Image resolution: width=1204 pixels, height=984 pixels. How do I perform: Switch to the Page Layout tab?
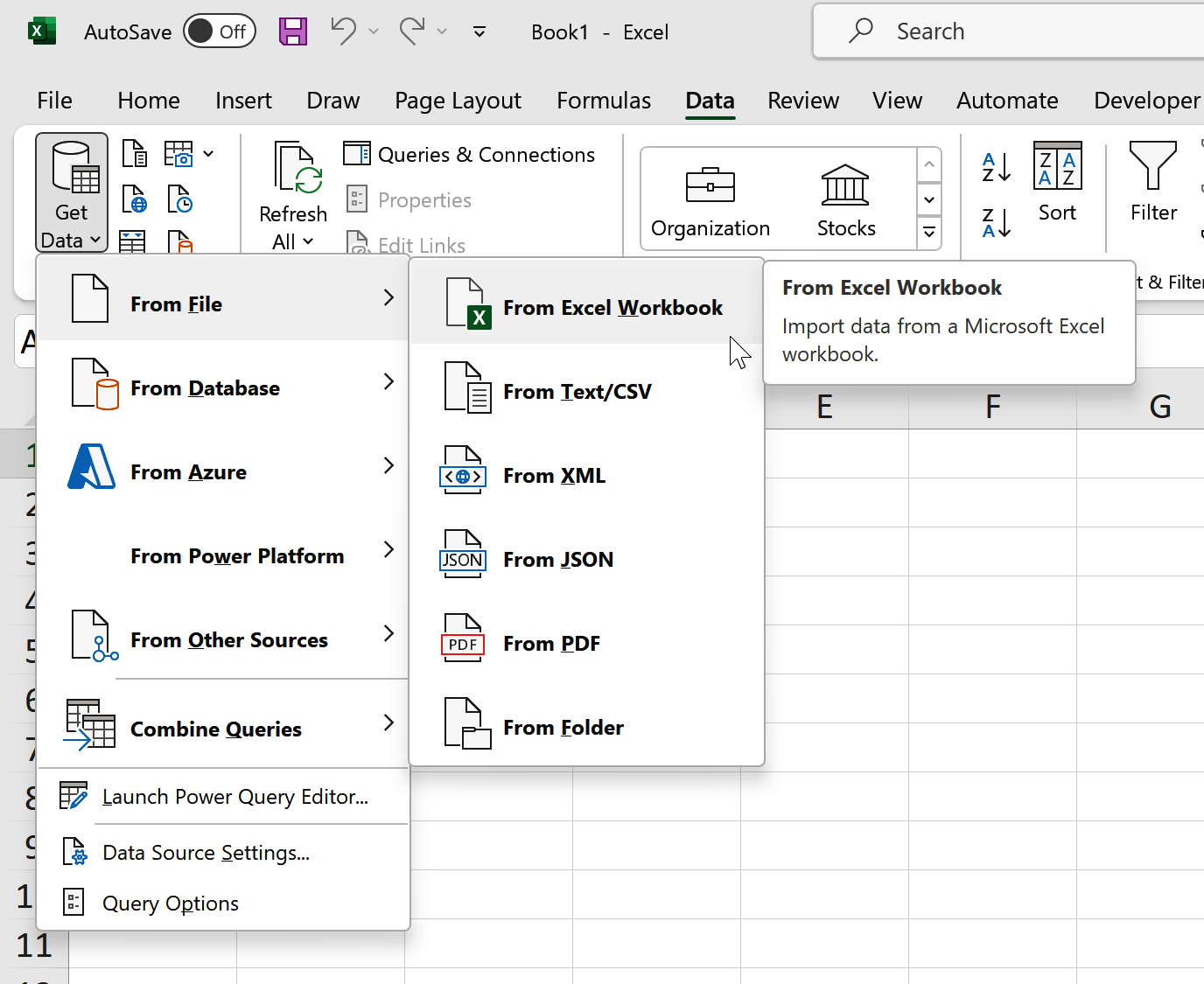(458, 101)
